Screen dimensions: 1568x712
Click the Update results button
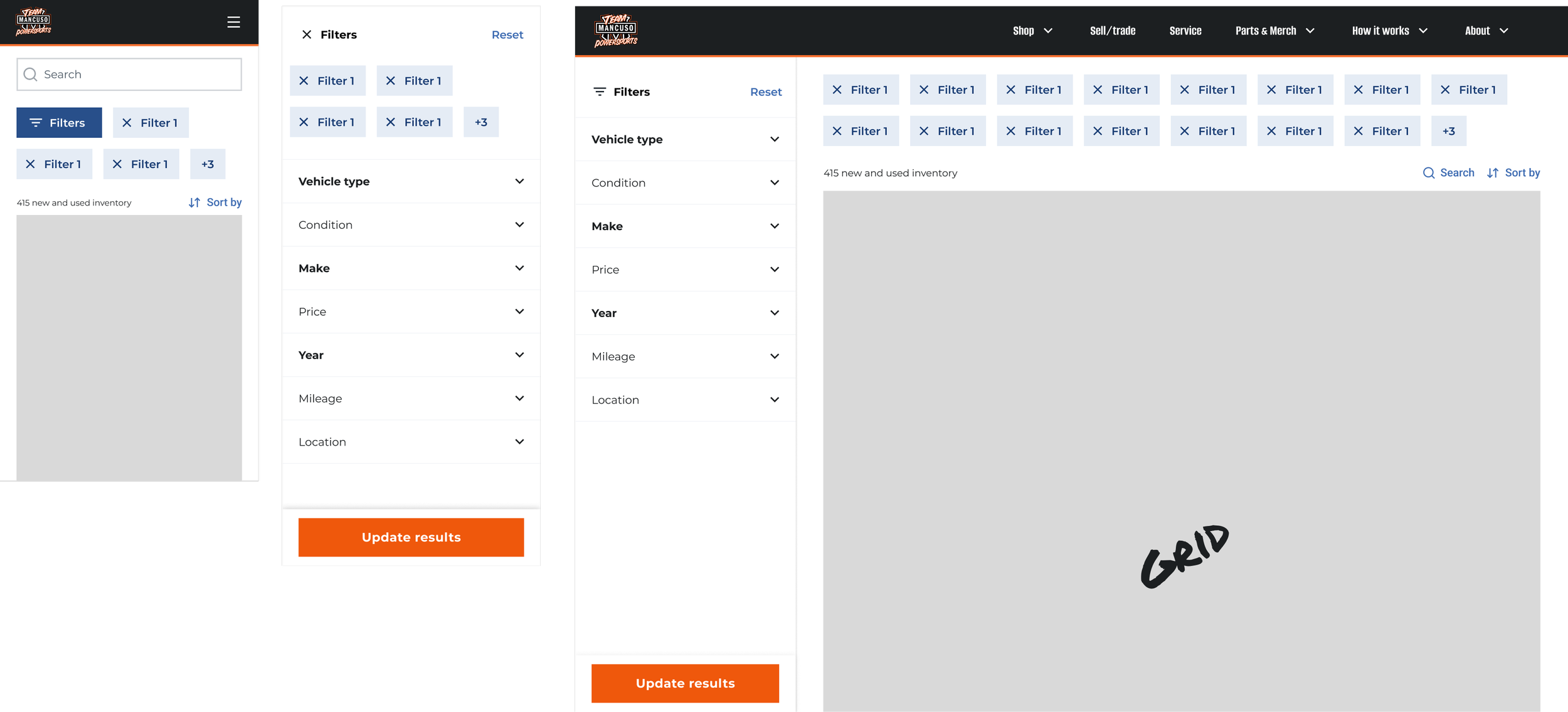tap(685, 683)
